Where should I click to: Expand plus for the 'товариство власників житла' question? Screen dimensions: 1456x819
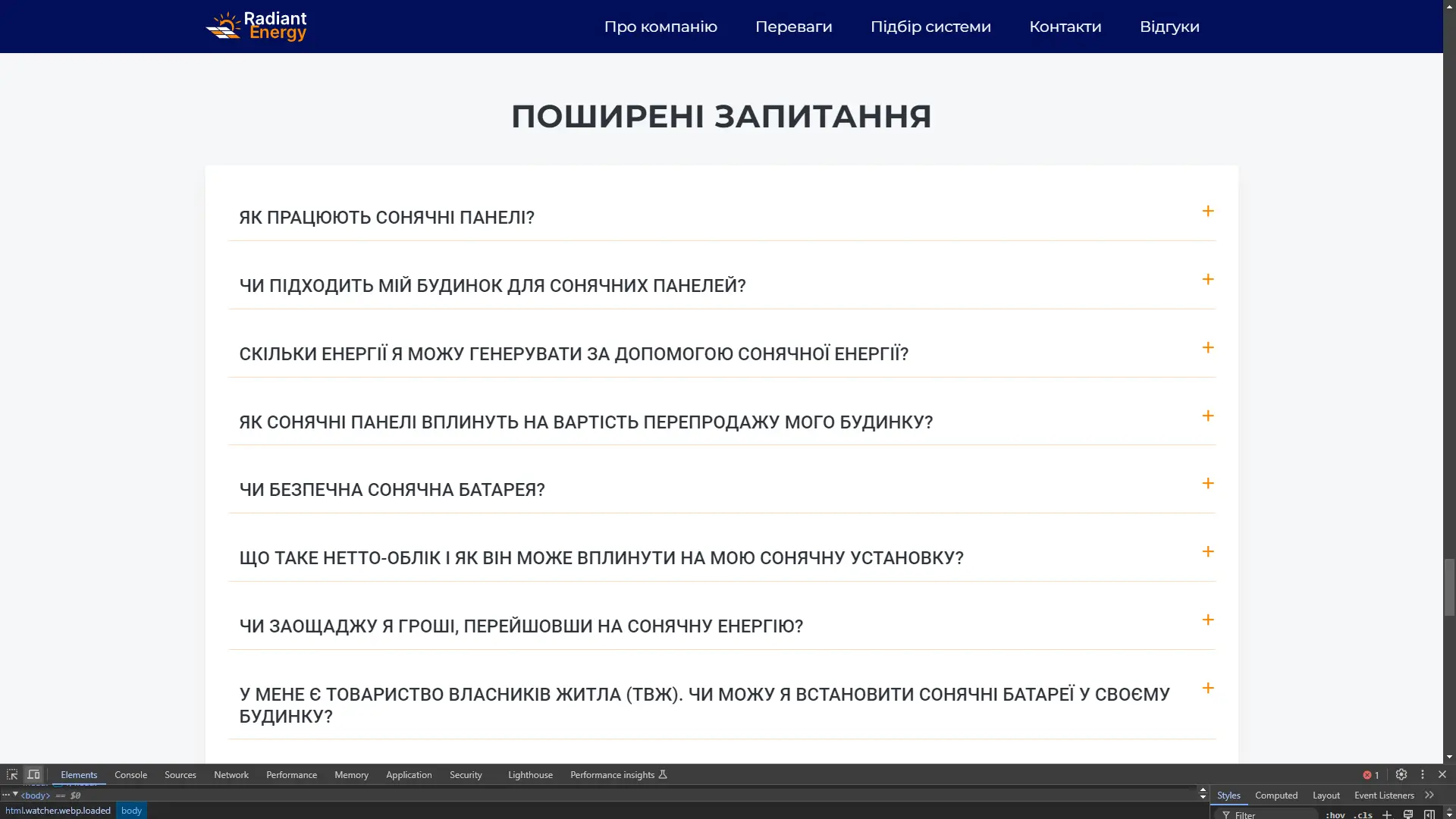pyautogui.click(x=1208, y=688)
